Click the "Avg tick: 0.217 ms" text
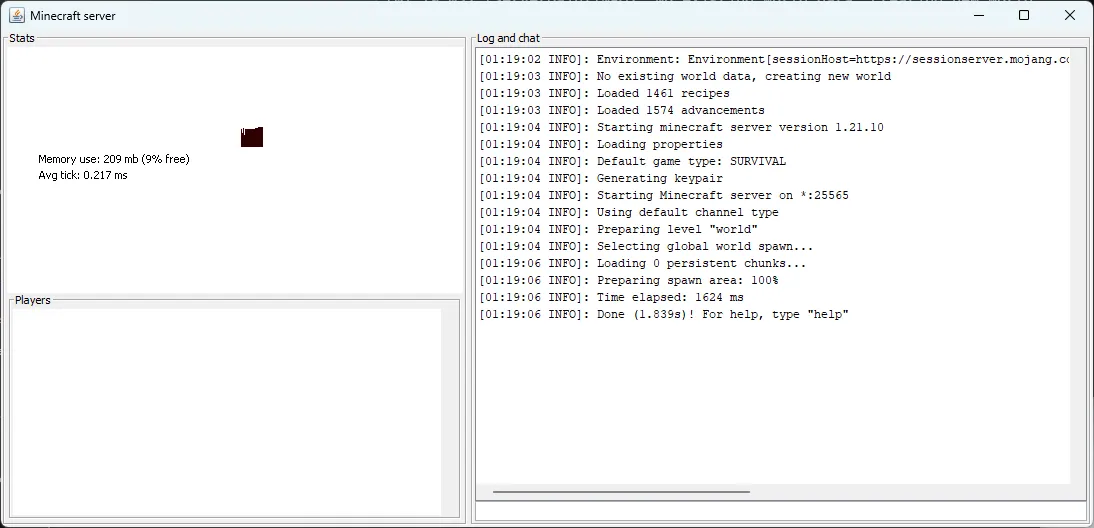1094x528 pixels. click(83, 175)
